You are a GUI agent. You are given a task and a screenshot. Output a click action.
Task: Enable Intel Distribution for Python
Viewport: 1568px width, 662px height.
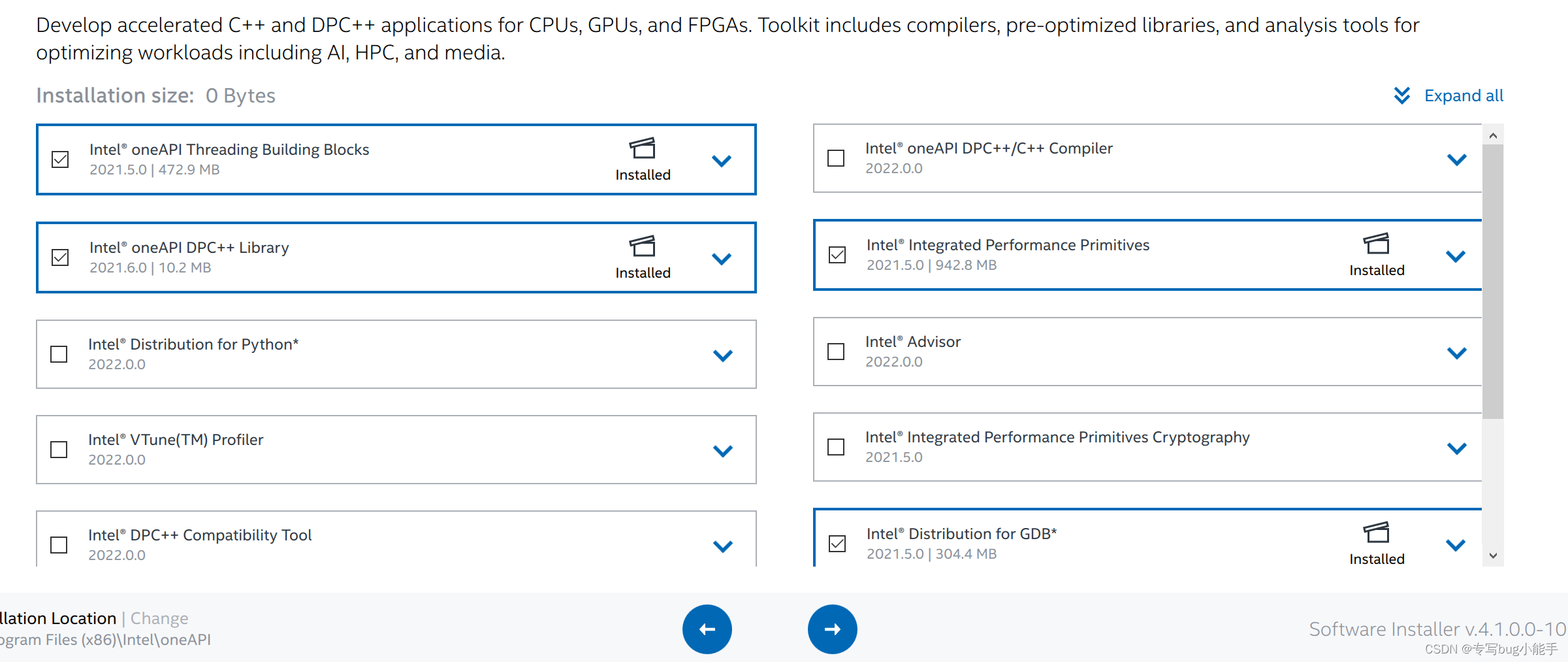tap(59, 354)
